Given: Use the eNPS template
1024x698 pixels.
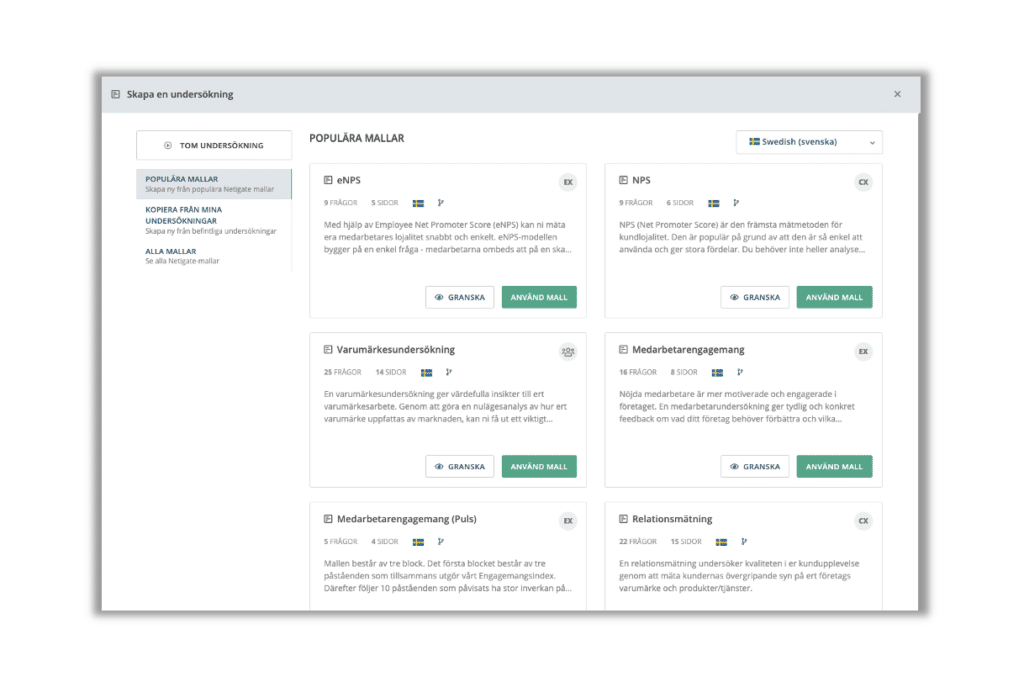Looking at the screenshot, I should (x=539, y=297).
